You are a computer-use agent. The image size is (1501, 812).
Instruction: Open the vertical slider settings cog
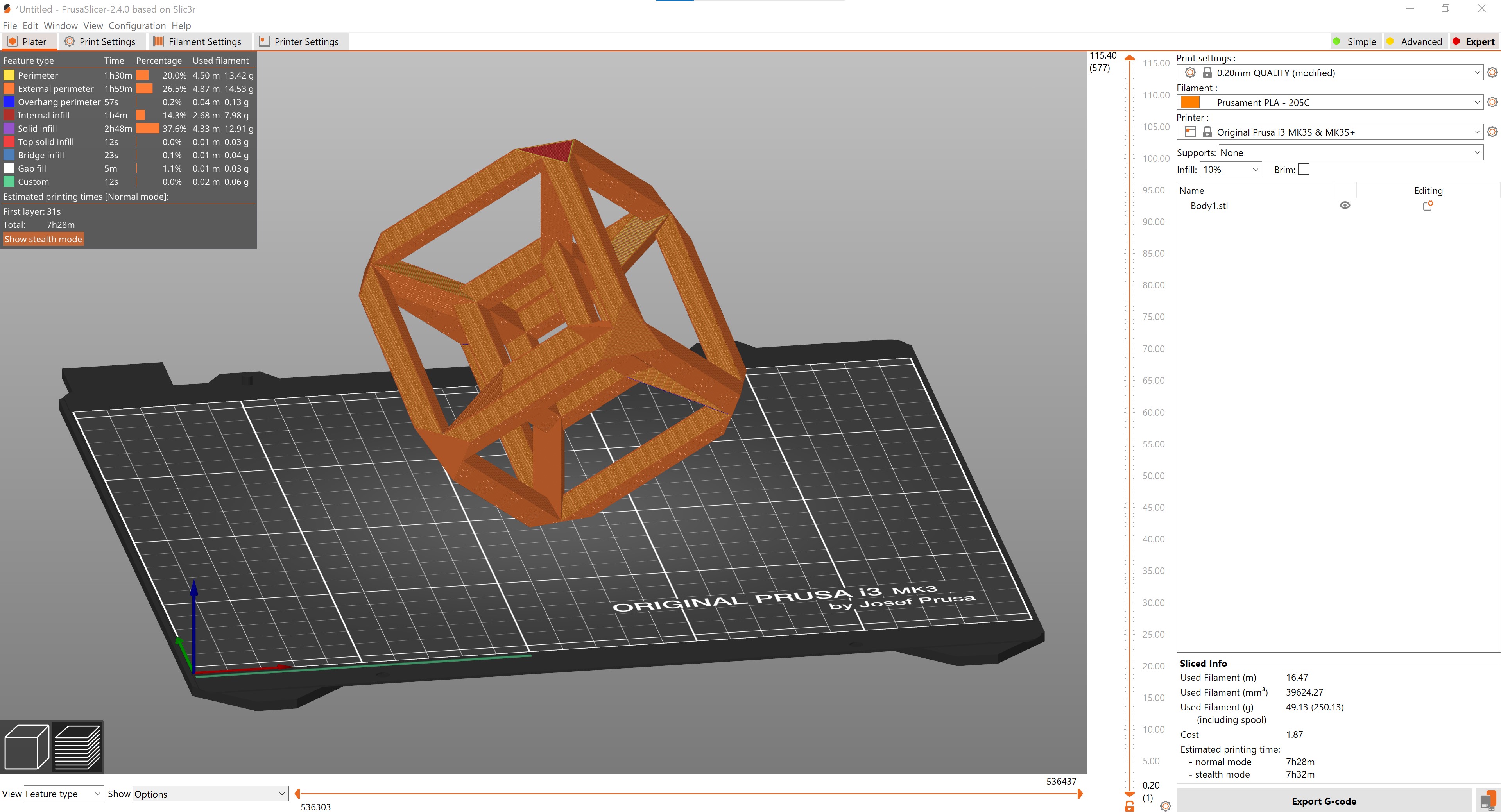[1165, 806]
